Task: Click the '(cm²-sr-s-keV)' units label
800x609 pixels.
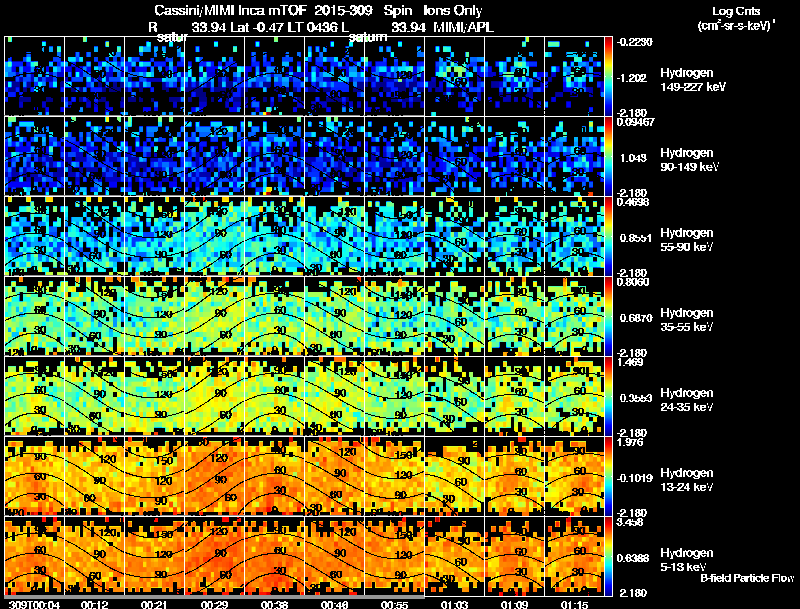Action: (x=736, y=26)
